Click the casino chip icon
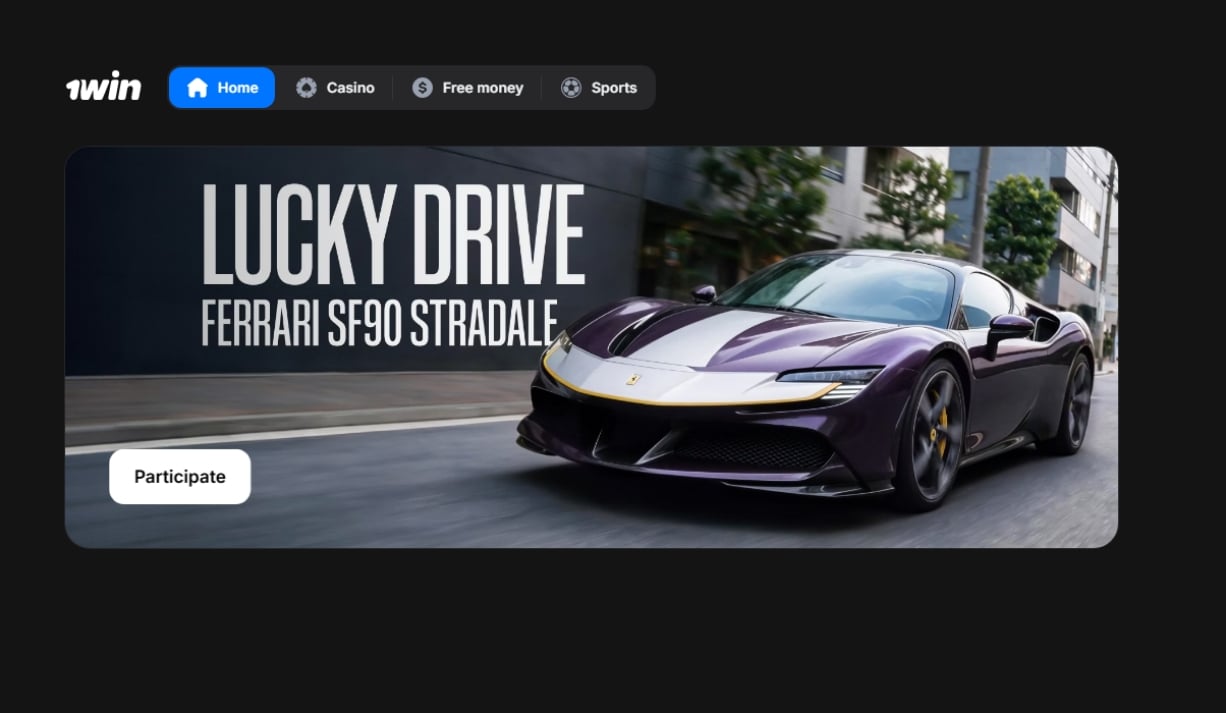The height and width of the screenshot is (713, 1226). tap(306, 88)
